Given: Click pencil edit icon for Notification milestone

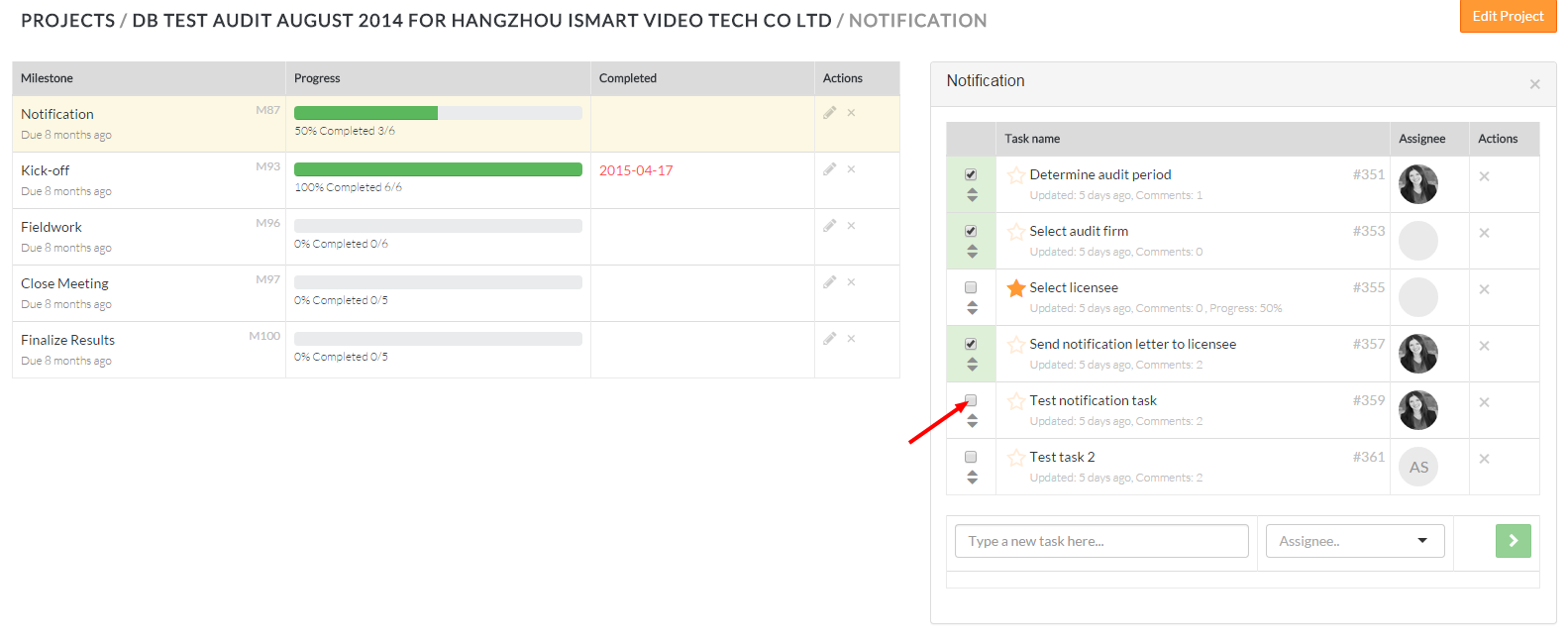Looking at the screenshot, I should 829,113.
